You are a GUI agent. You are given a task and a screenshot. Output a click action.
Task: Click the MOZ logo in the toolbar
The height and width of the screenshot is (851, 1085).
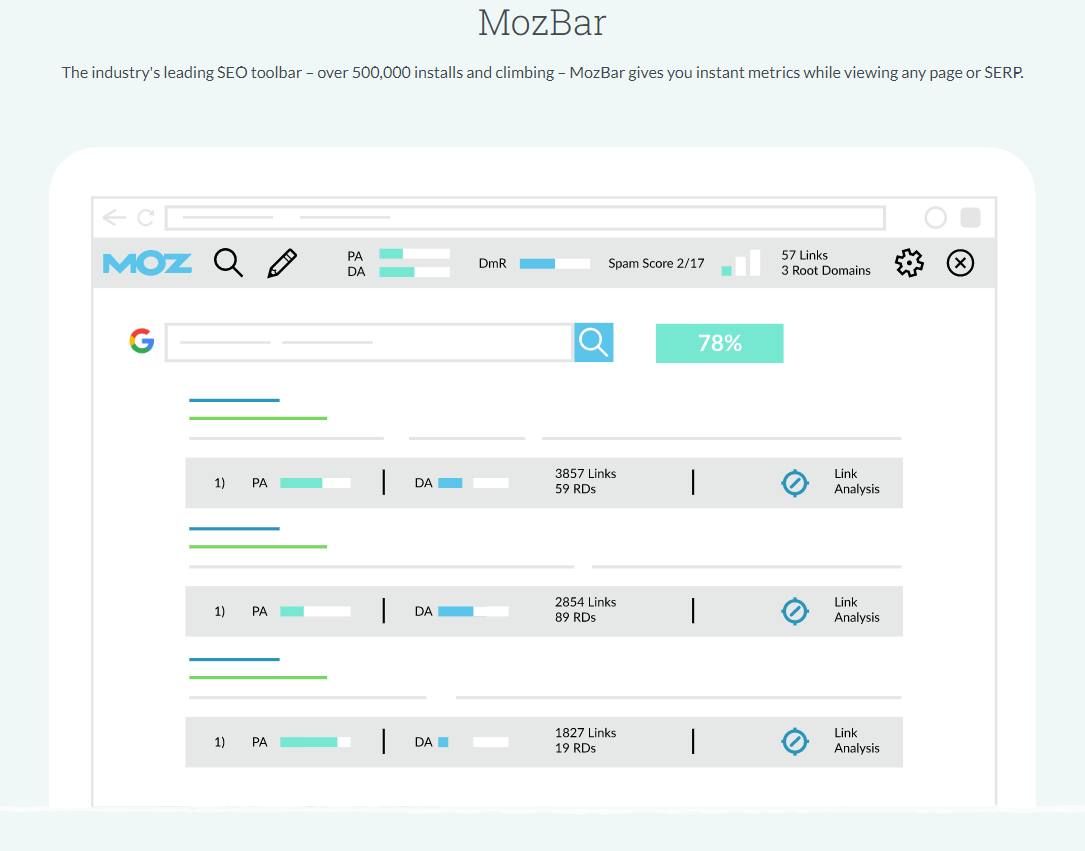(x=147, y=264)
